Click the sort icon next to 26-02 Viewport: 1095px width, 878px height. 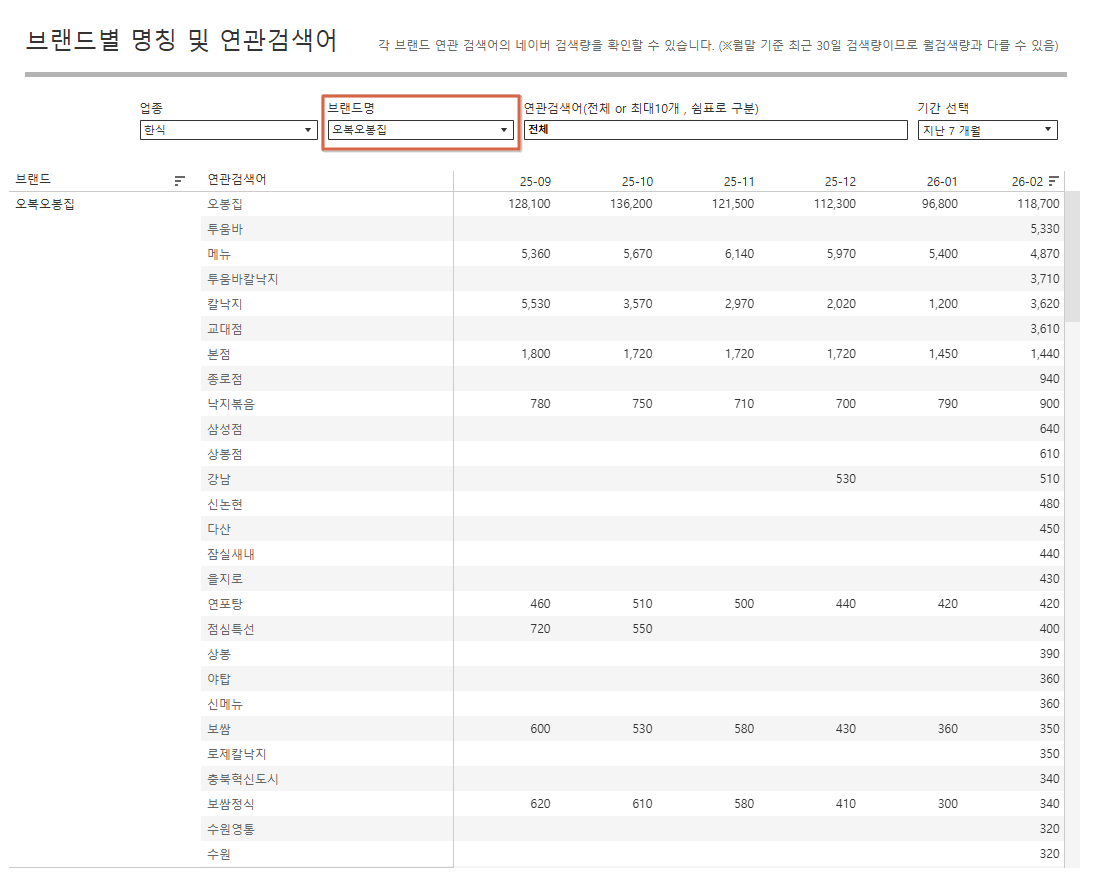click(x=1053, y=181)
